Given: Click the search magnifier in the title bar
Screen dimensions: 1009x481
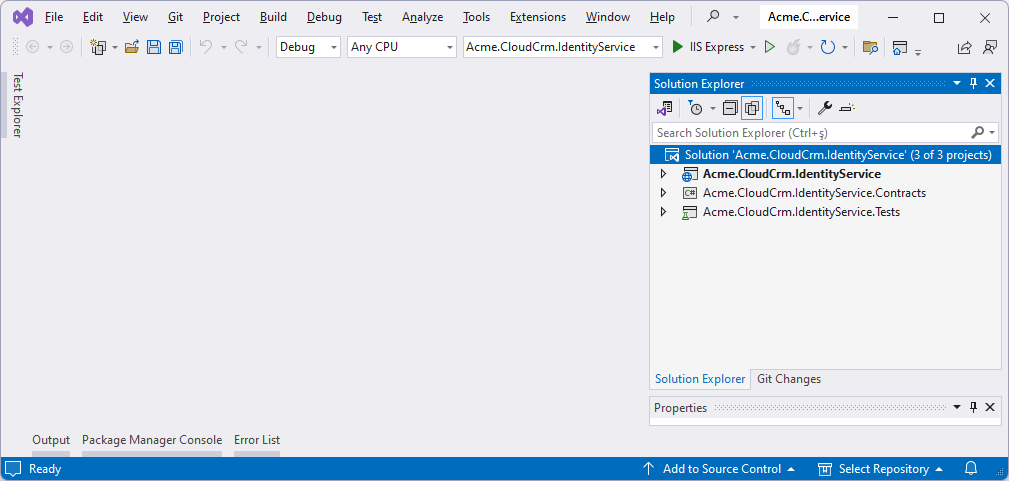Looking at the screenshot, I should [714, 17].
